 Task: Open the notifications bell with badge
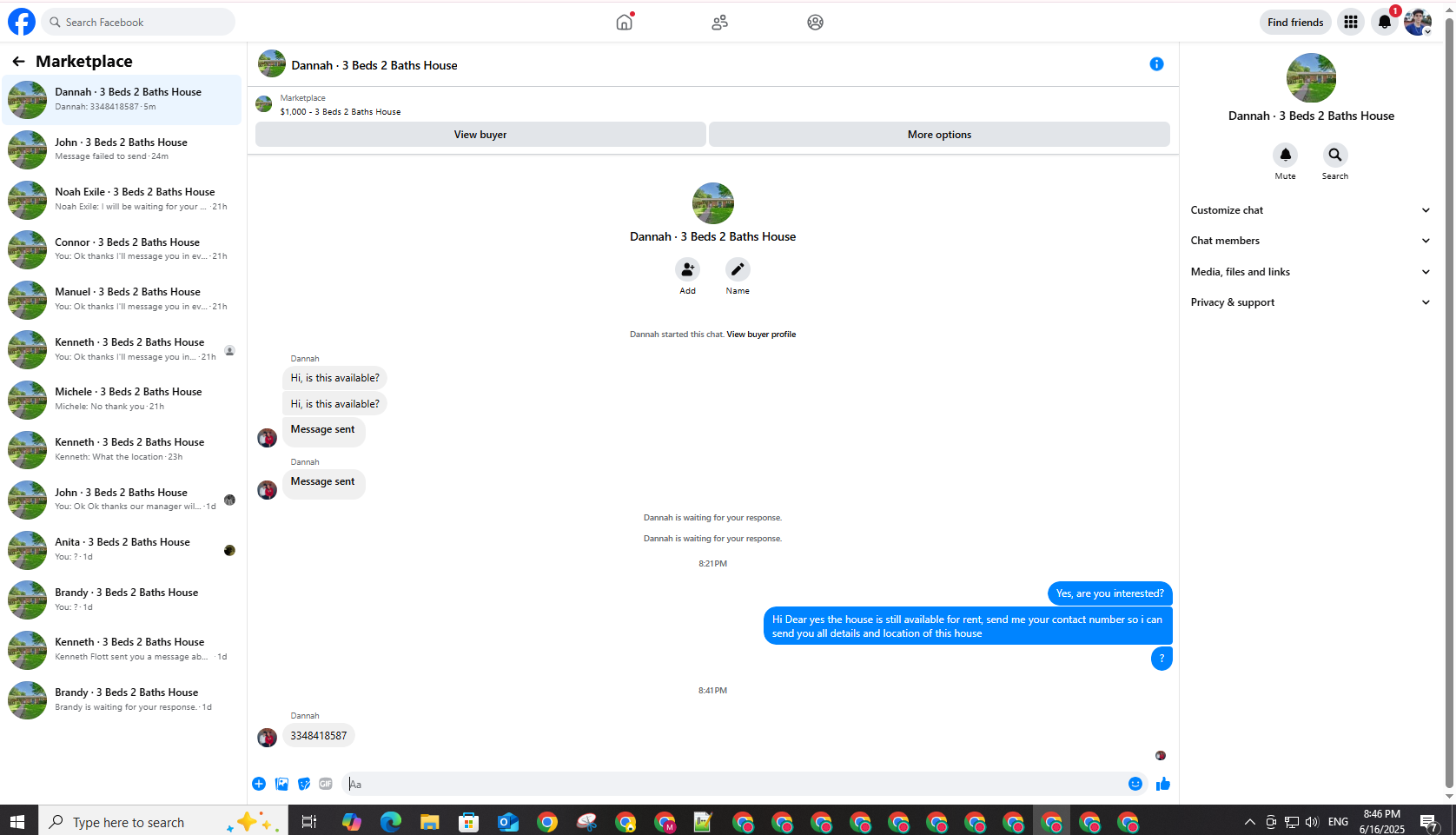1385,22
